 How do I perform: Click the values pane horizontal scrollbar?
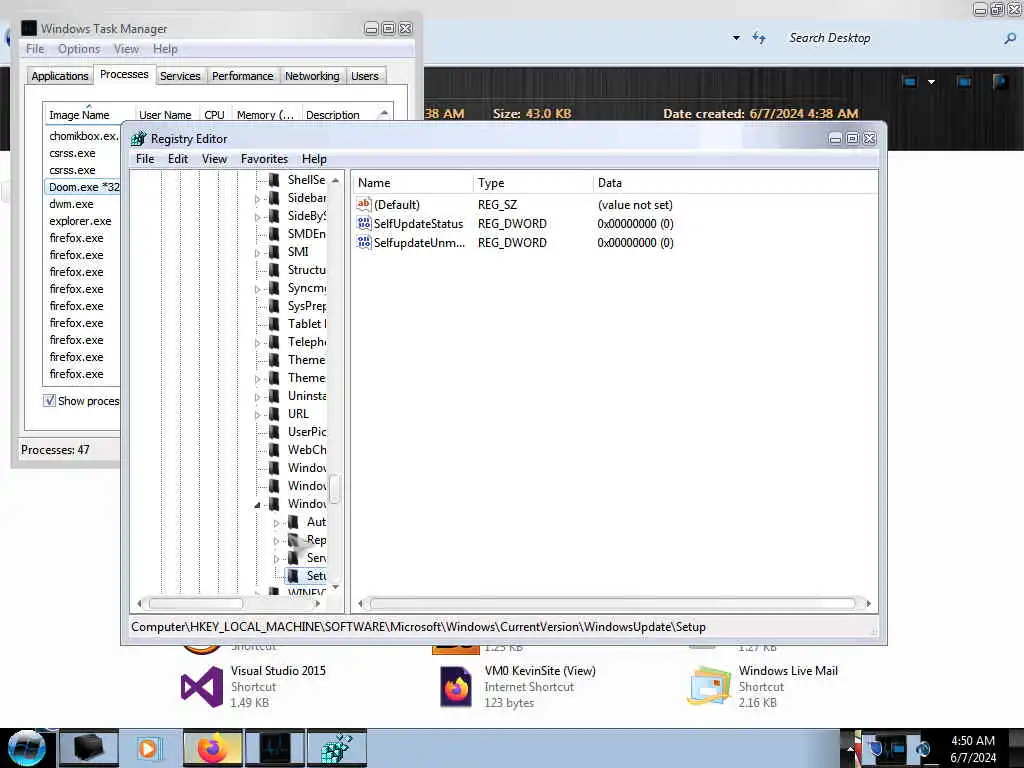pyautogui.click(x=613, y=603)
